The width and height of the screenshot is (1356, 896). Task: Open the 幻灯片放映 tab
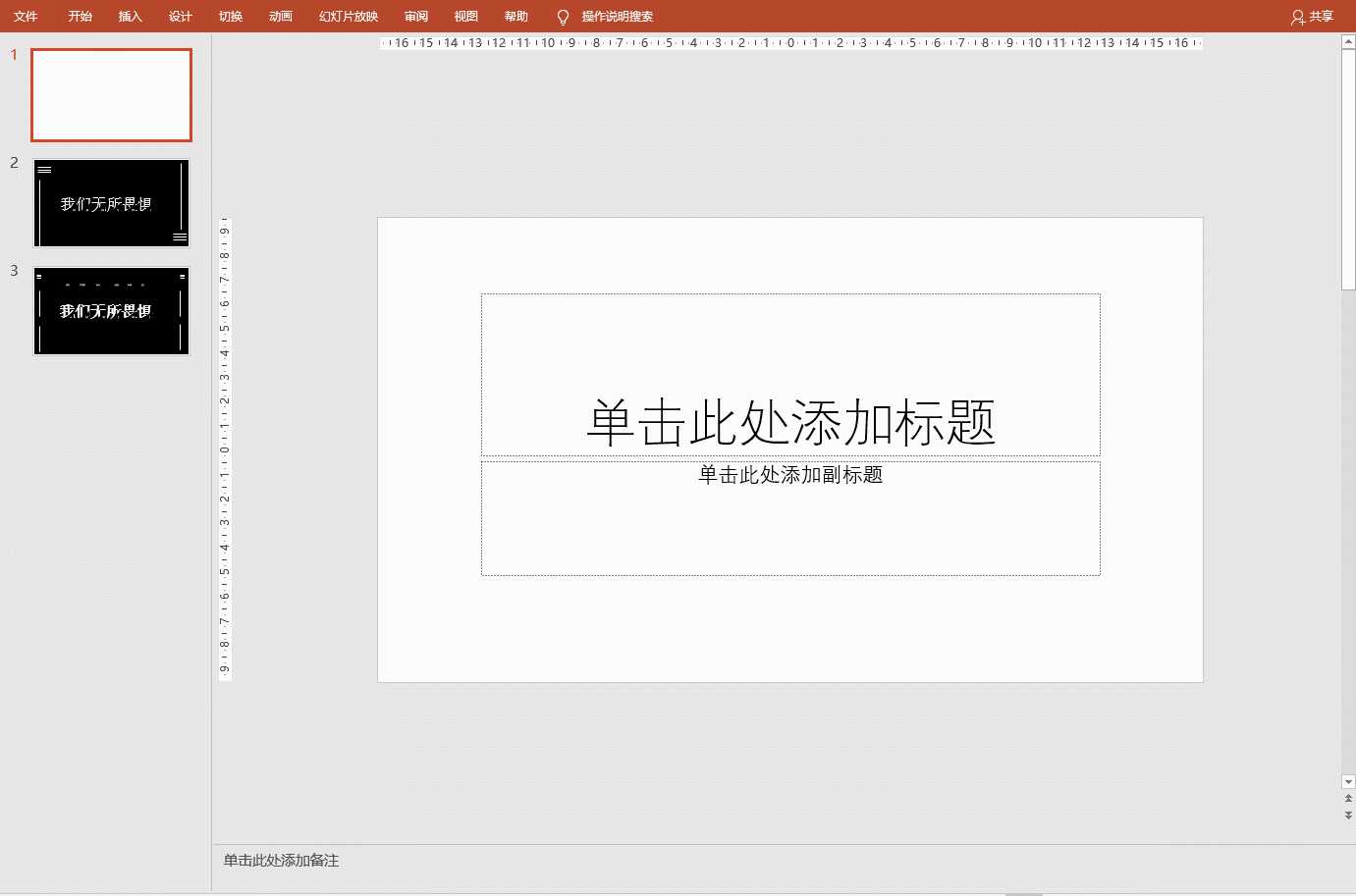click(x=349, y=16)
